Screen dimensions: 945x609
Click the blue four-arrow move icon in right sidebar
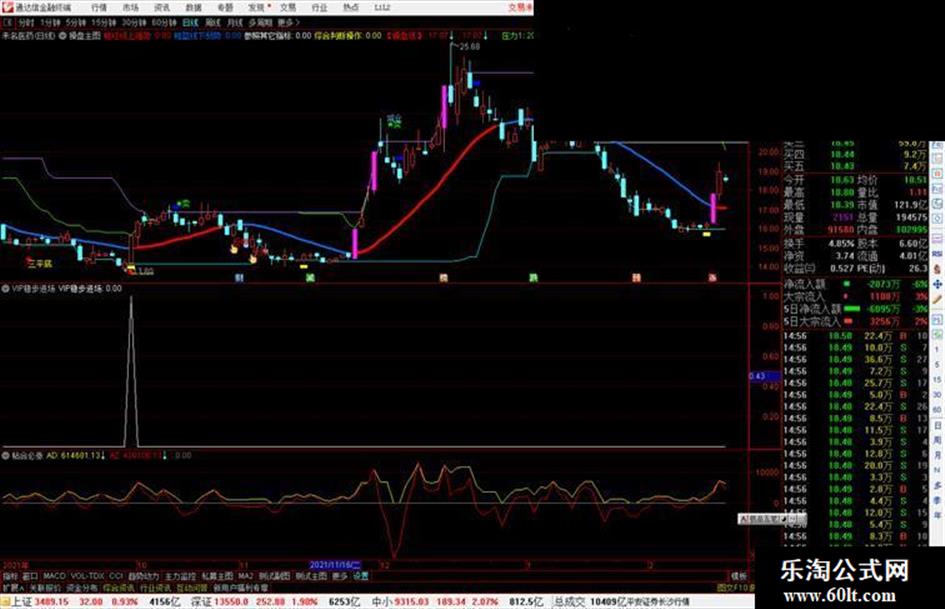point(937,284)
